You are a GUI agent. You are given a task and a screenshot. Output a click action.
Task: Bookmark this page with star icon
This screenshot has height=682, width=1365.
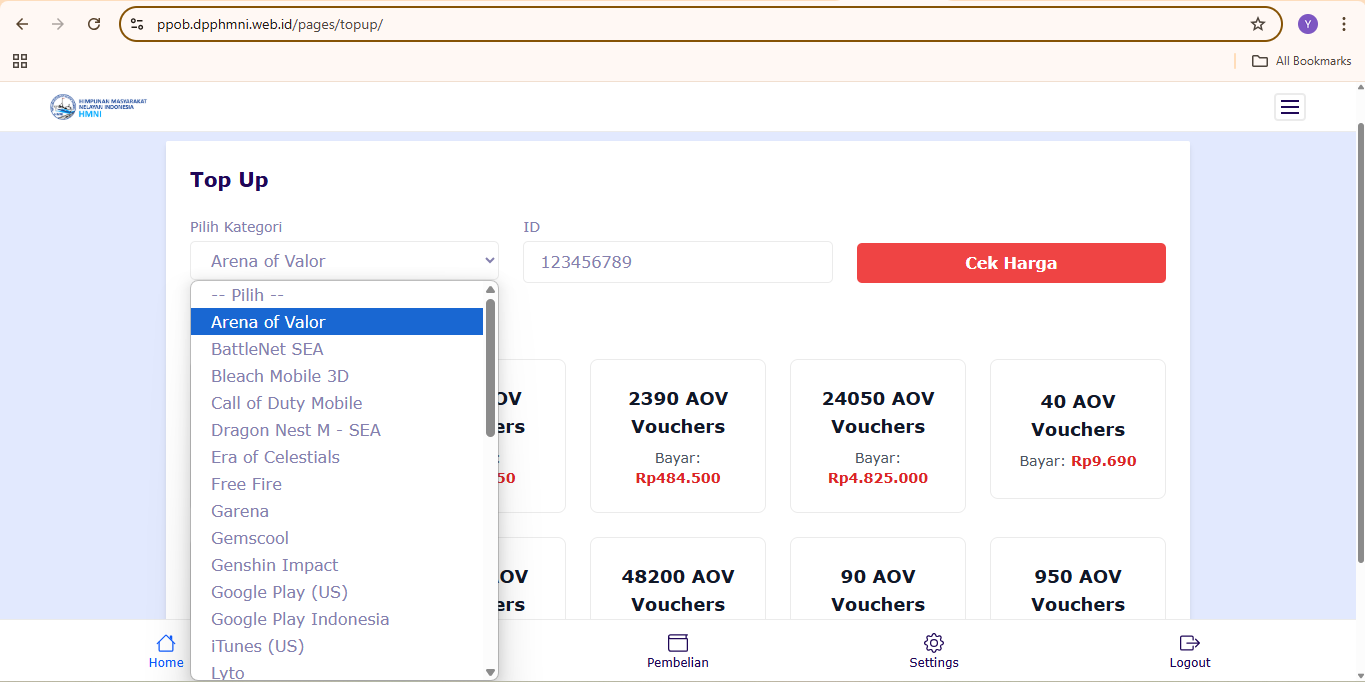[x=1257, y=24]
